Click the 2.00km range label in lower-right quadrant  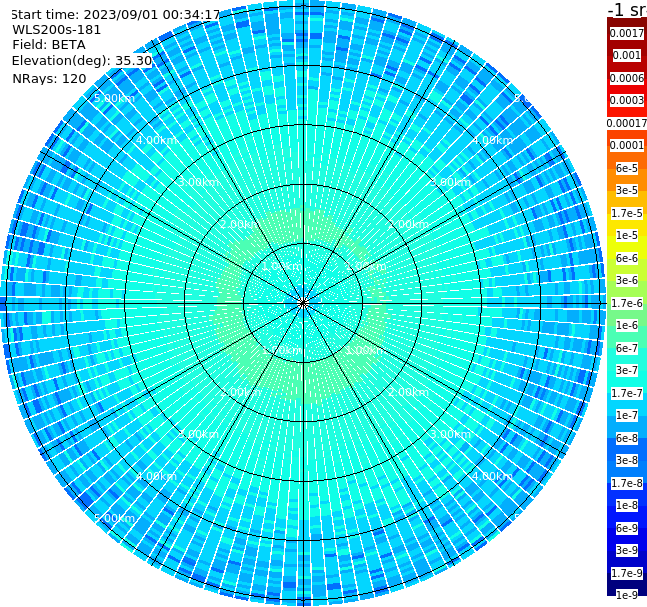408,392
